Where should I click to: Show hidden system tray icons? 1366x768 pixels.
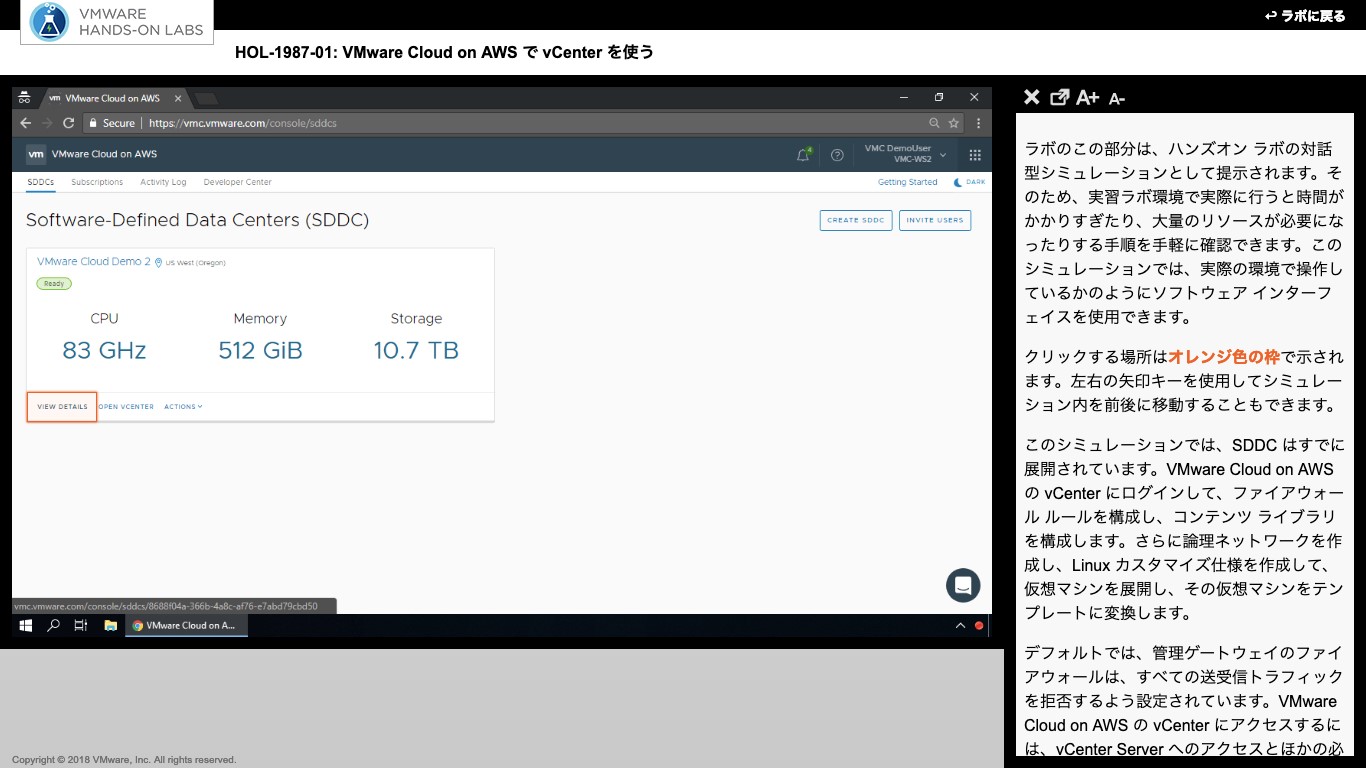click(961, 626)
